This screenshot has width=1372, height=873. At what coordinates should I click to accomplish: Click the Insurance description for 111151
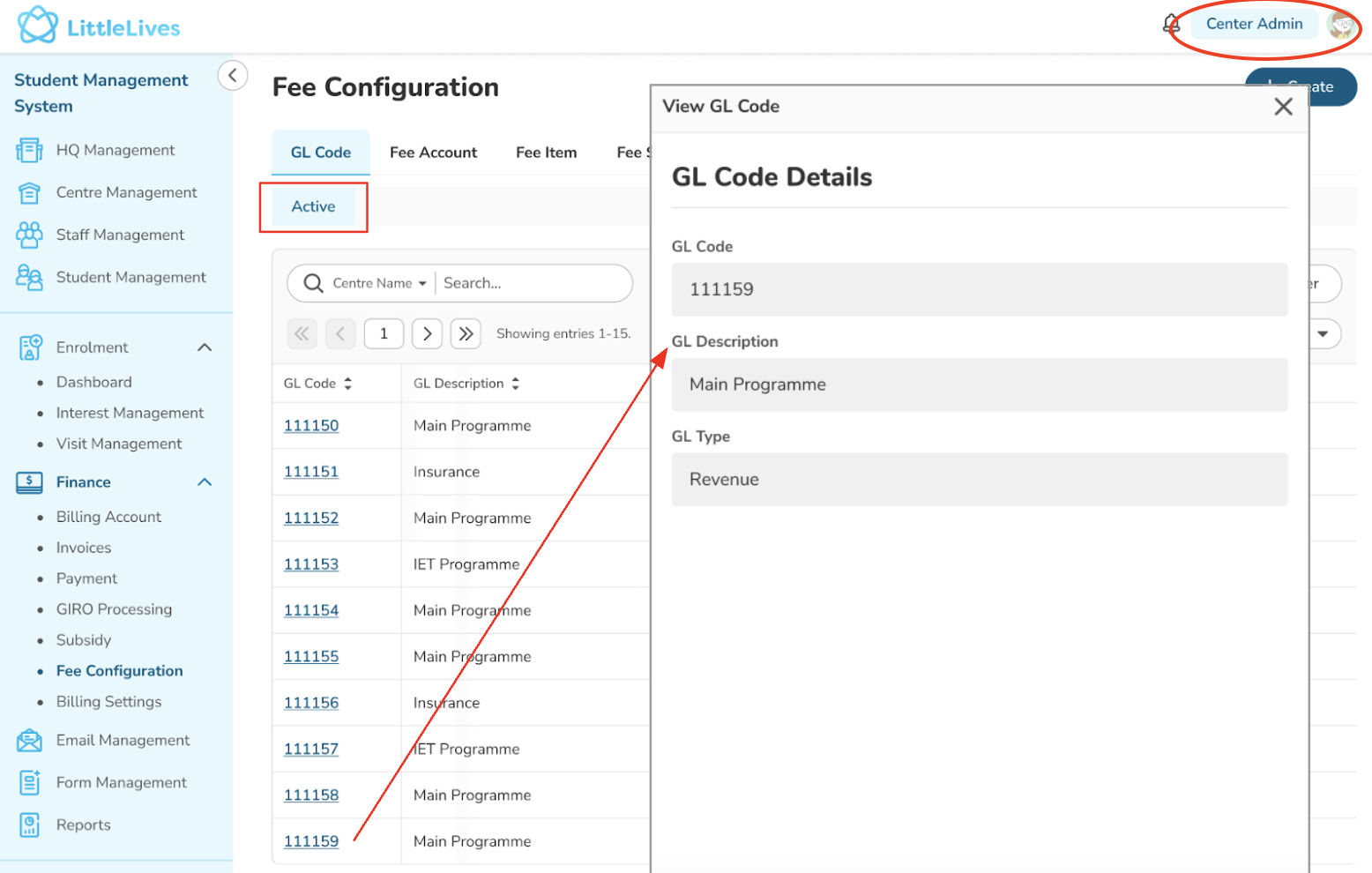[x=446, y=472]
